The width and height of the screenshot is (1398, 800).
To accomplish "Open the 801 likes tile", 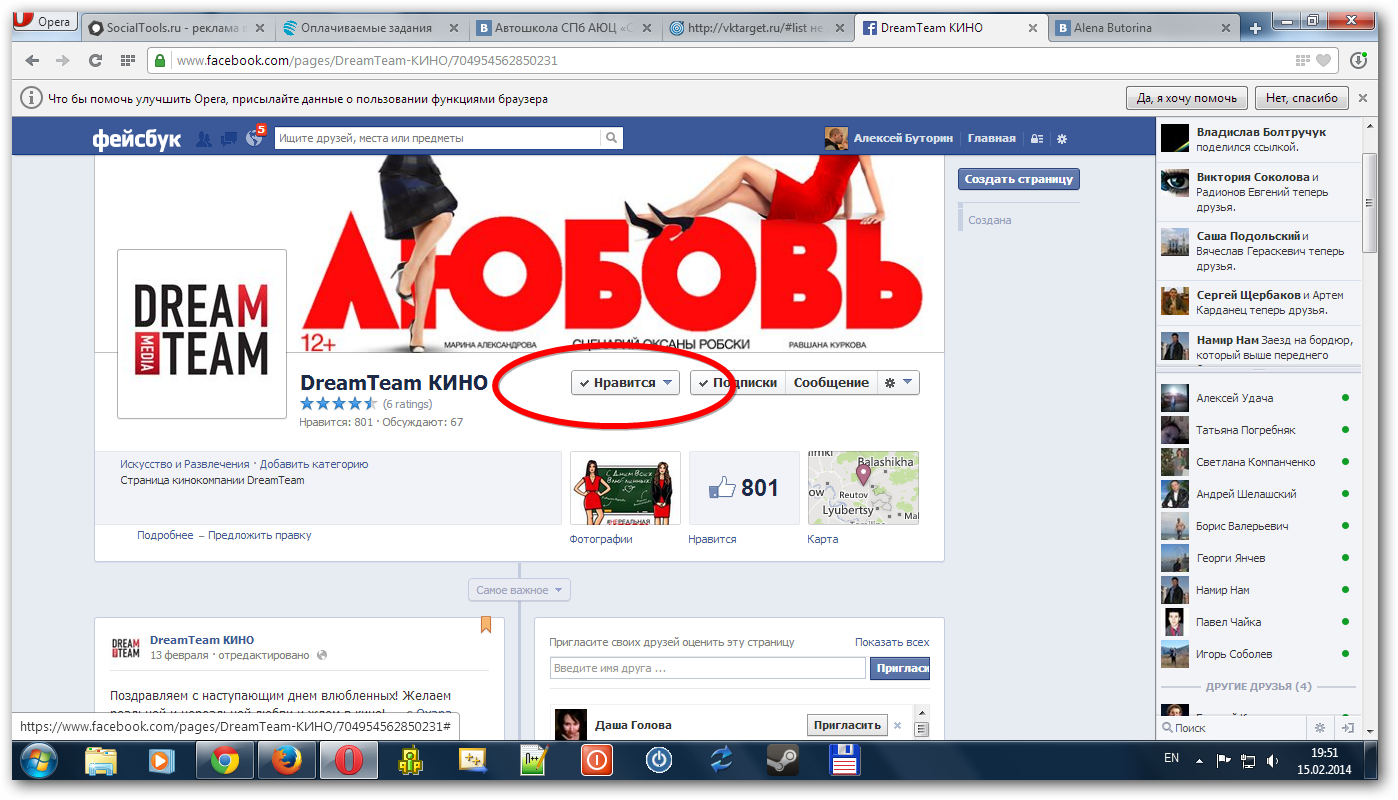I will [744, 488].
